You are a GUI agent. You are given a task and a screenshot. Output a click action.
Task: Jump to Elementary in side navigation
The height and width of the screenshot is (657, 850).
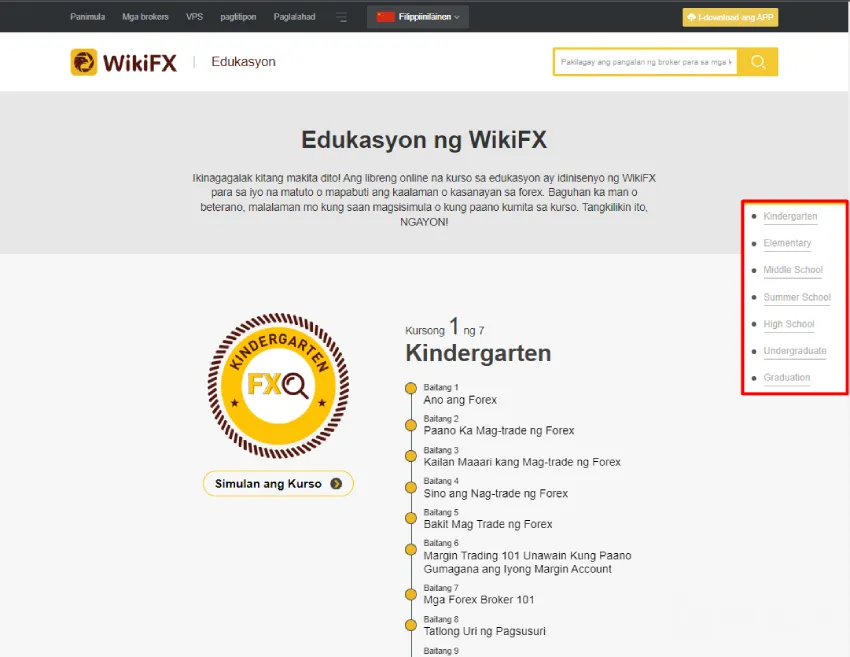click(x=787, y=243)
